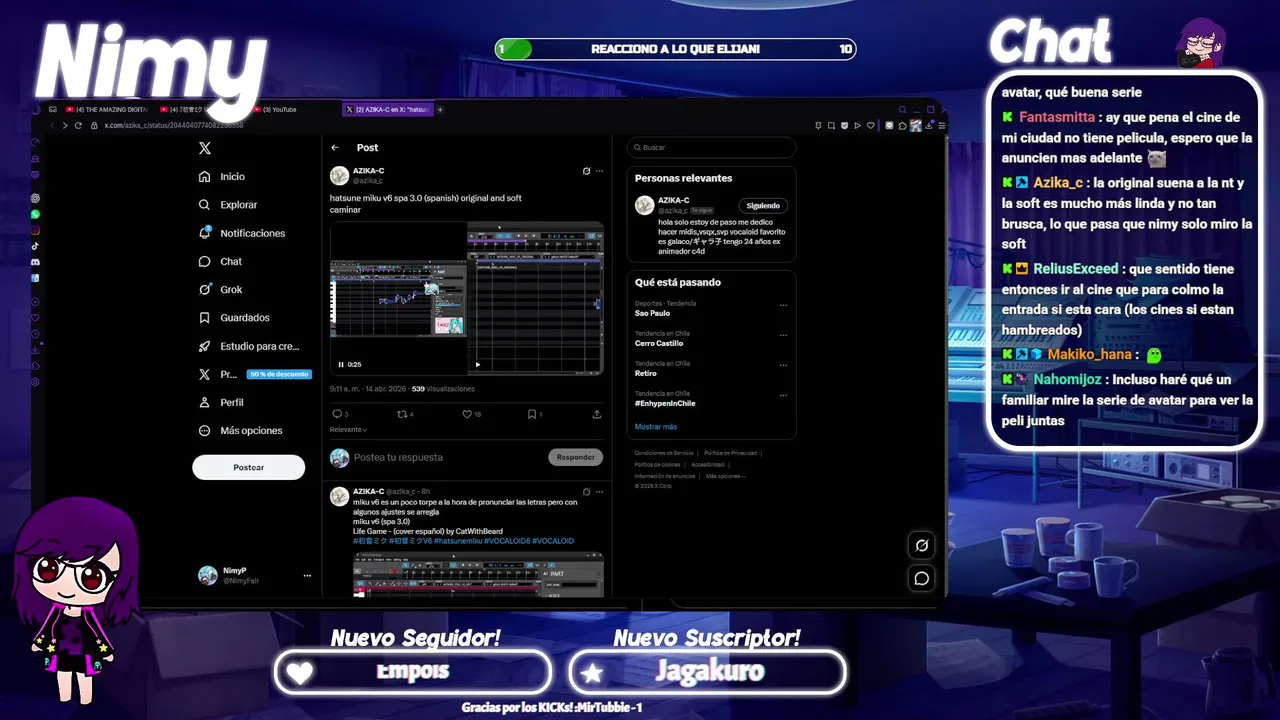Screen dimensions: 1280x720
Task: Open Grok from the X sidebar
Action: 221,289
